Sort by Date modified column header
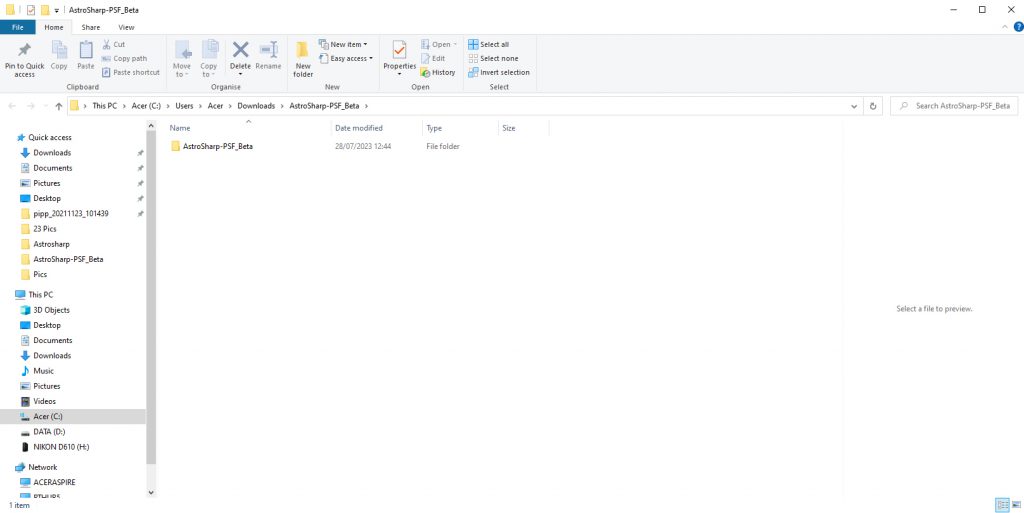Viewport: 1024px width, 513px height. 359,128
